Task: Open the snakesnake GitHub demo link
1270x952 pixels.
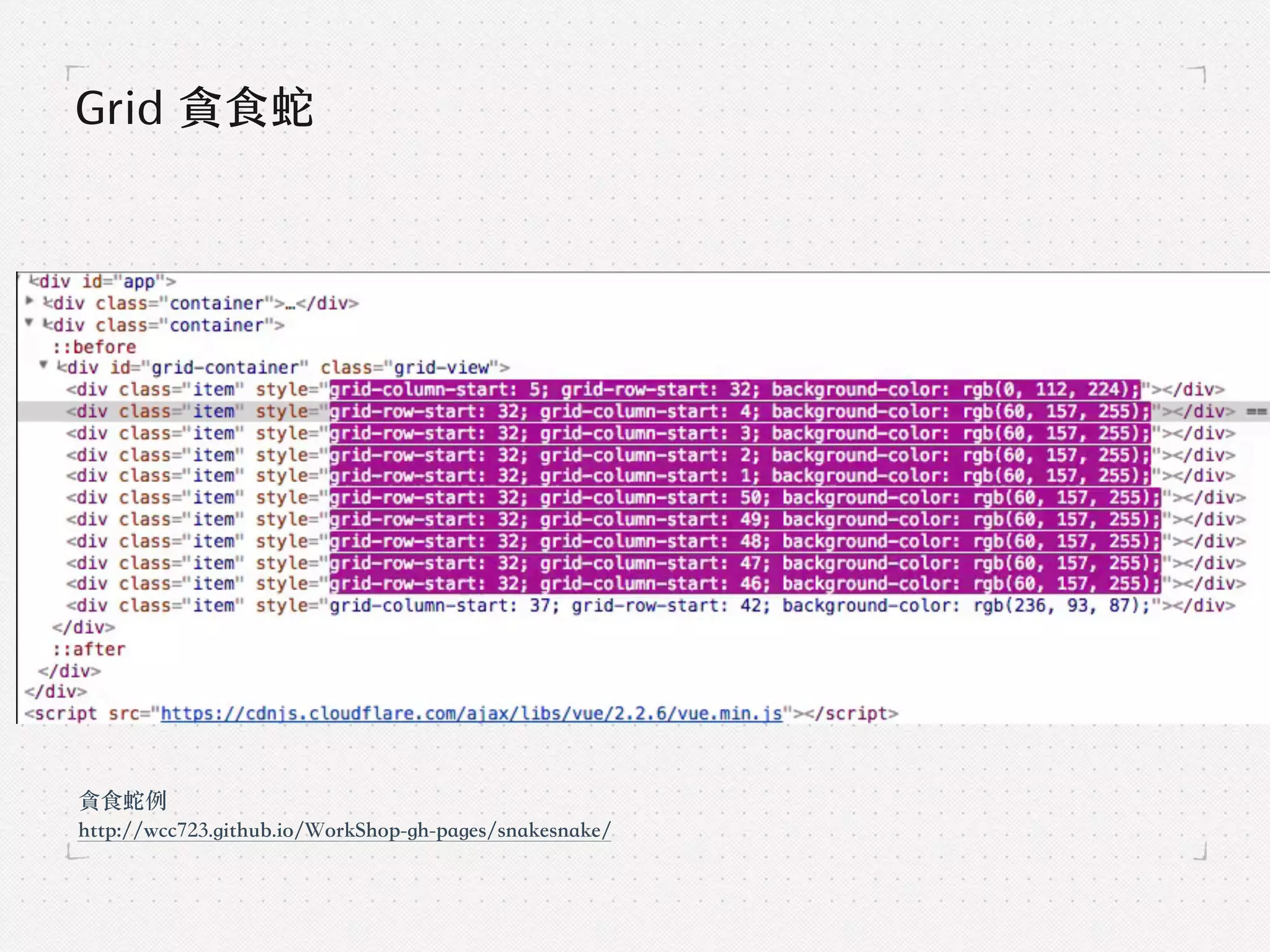Action: pyautogui.click(x=345, y=830)
